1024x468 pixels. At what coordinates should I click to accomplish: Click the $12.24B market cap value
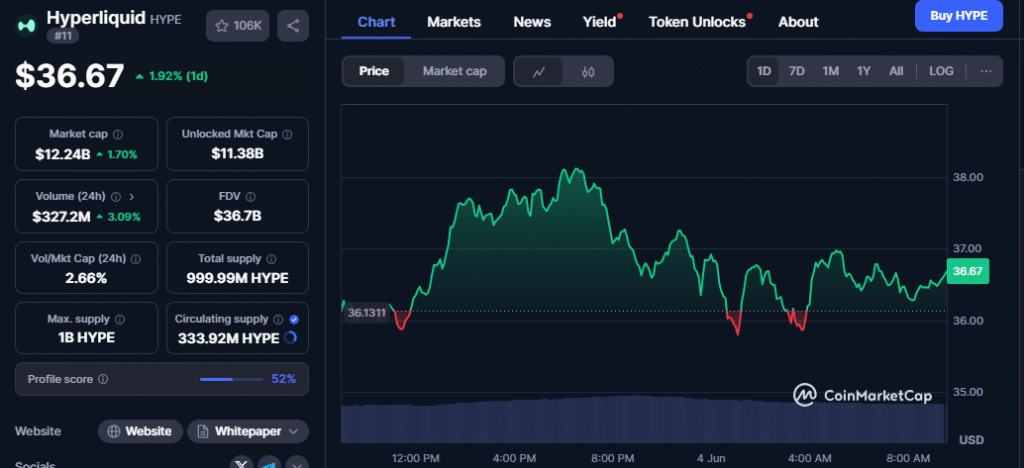[x=63, y=155]
